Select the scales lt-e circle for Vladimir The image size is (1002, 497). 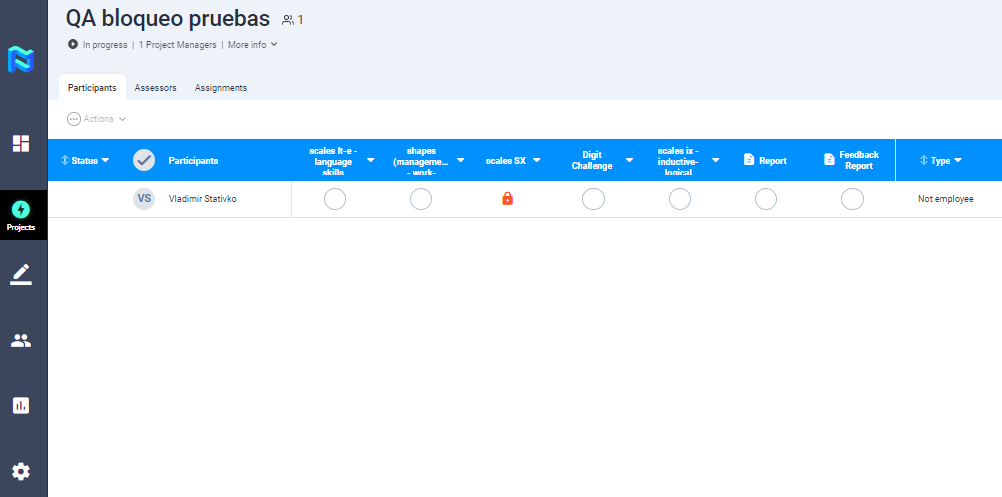click(x=335, y=199)
